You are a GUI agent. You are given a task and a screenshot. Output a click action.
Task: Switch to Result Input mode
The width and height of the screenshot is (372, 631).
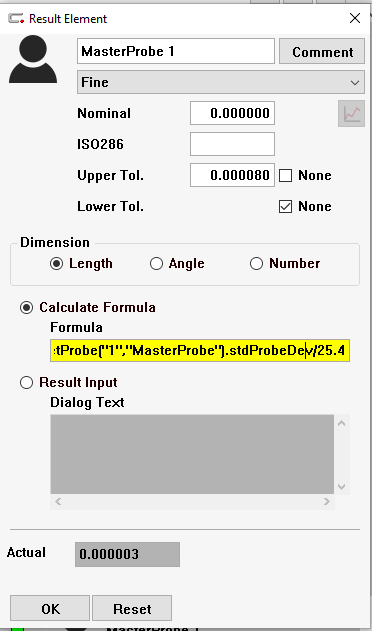(27, 383)
